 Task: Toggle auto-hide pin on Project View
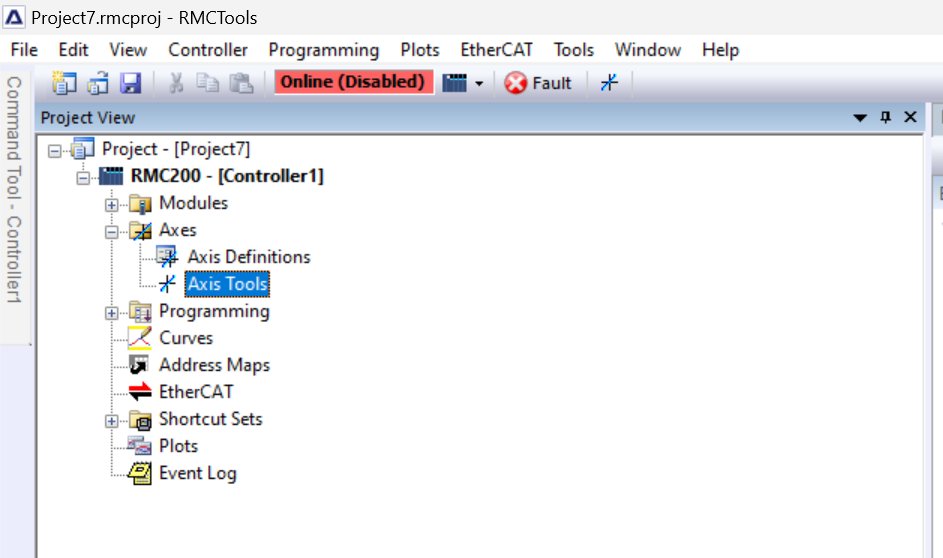[x=885, y=117]
